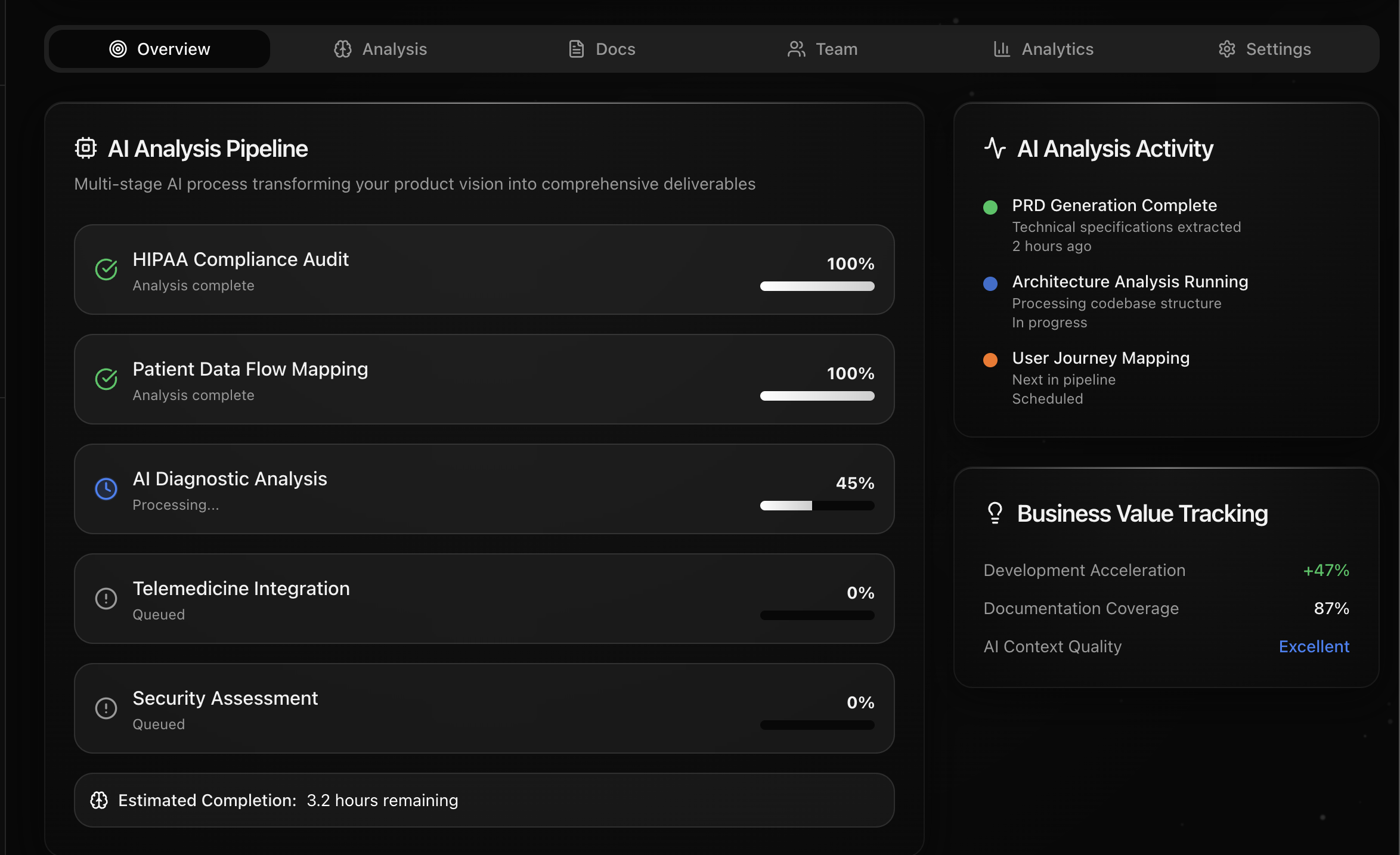The width and height of the screenshot is (1400, 855).
Task: Click the Excellent AI Context Quality link
Action: click(1314, 646)
